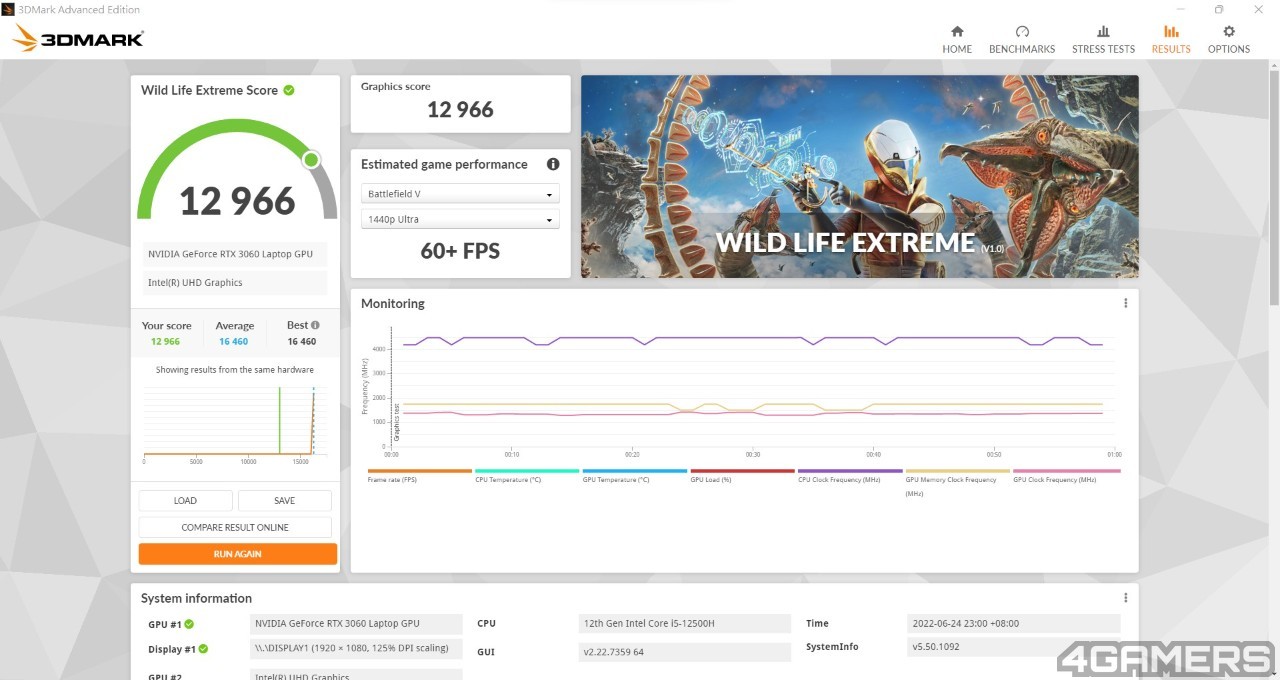Click the RUN AGAIN button
This screenshot has height=680, width=1280.
238,554
